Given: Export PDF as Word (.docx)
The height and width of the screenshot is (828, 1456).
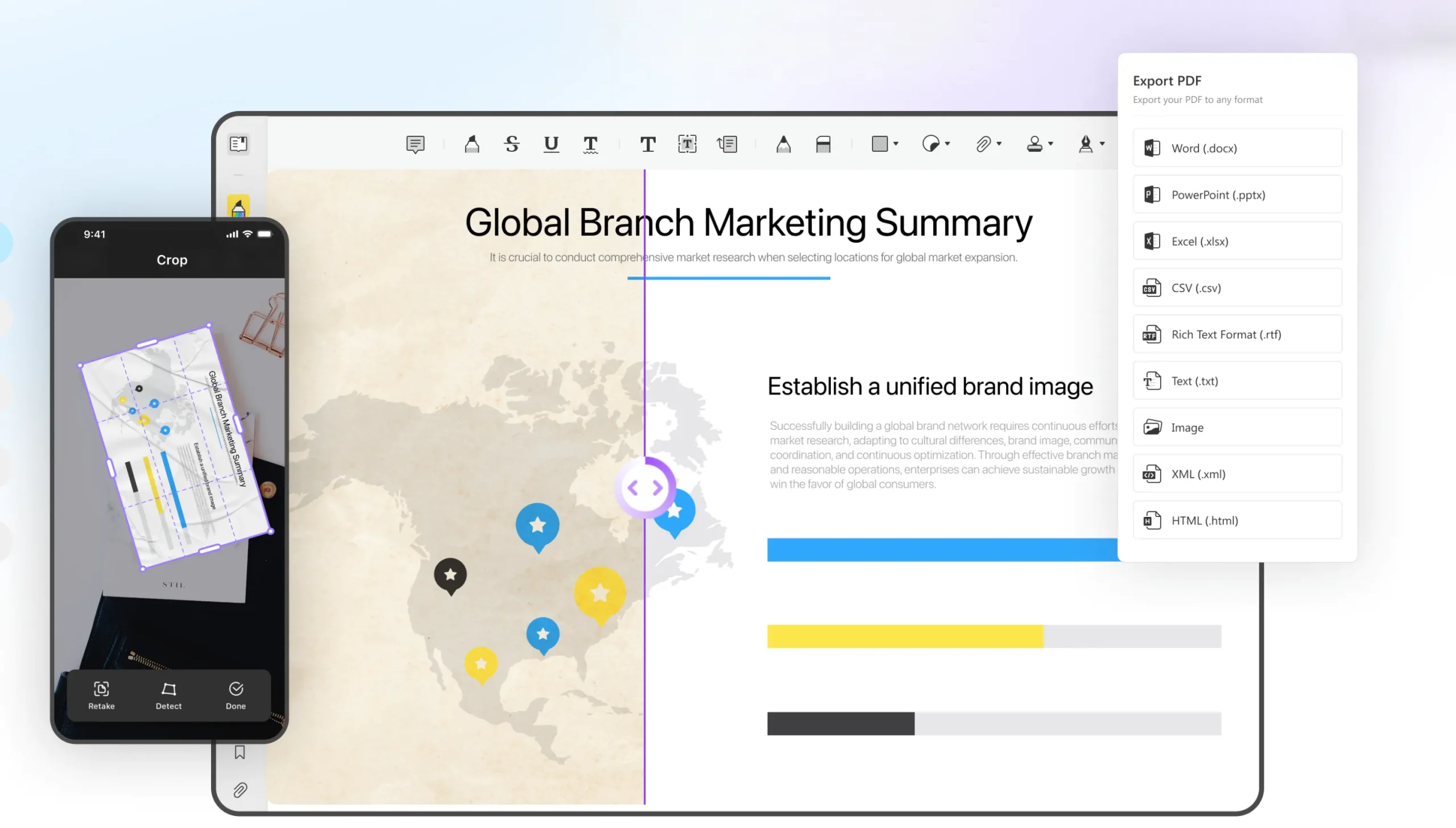Looking at the screenshot, I should click(1237, 148).
